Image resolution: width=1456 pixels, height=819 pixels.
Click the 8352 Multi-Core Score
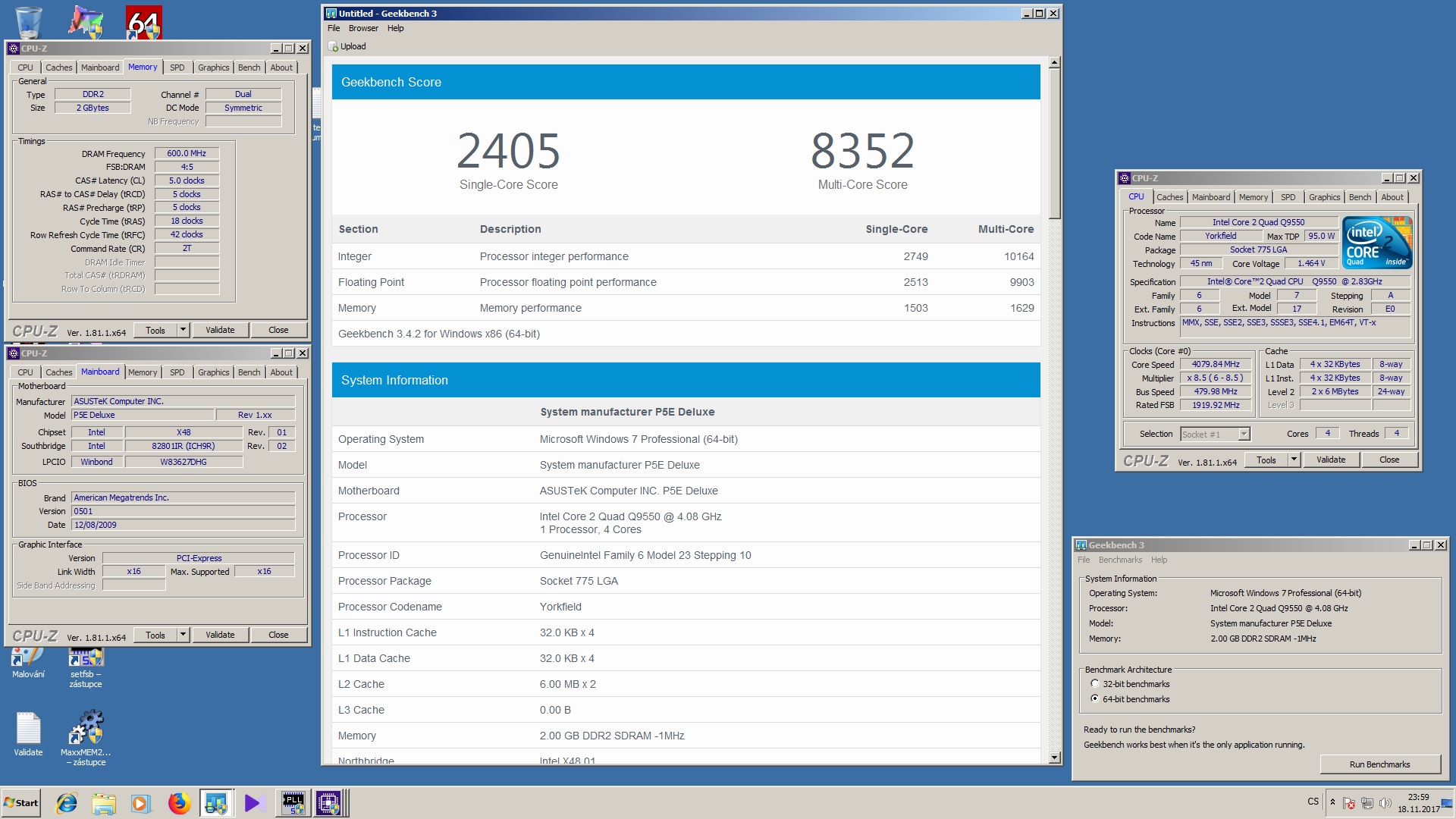click(x=862, y=151)
